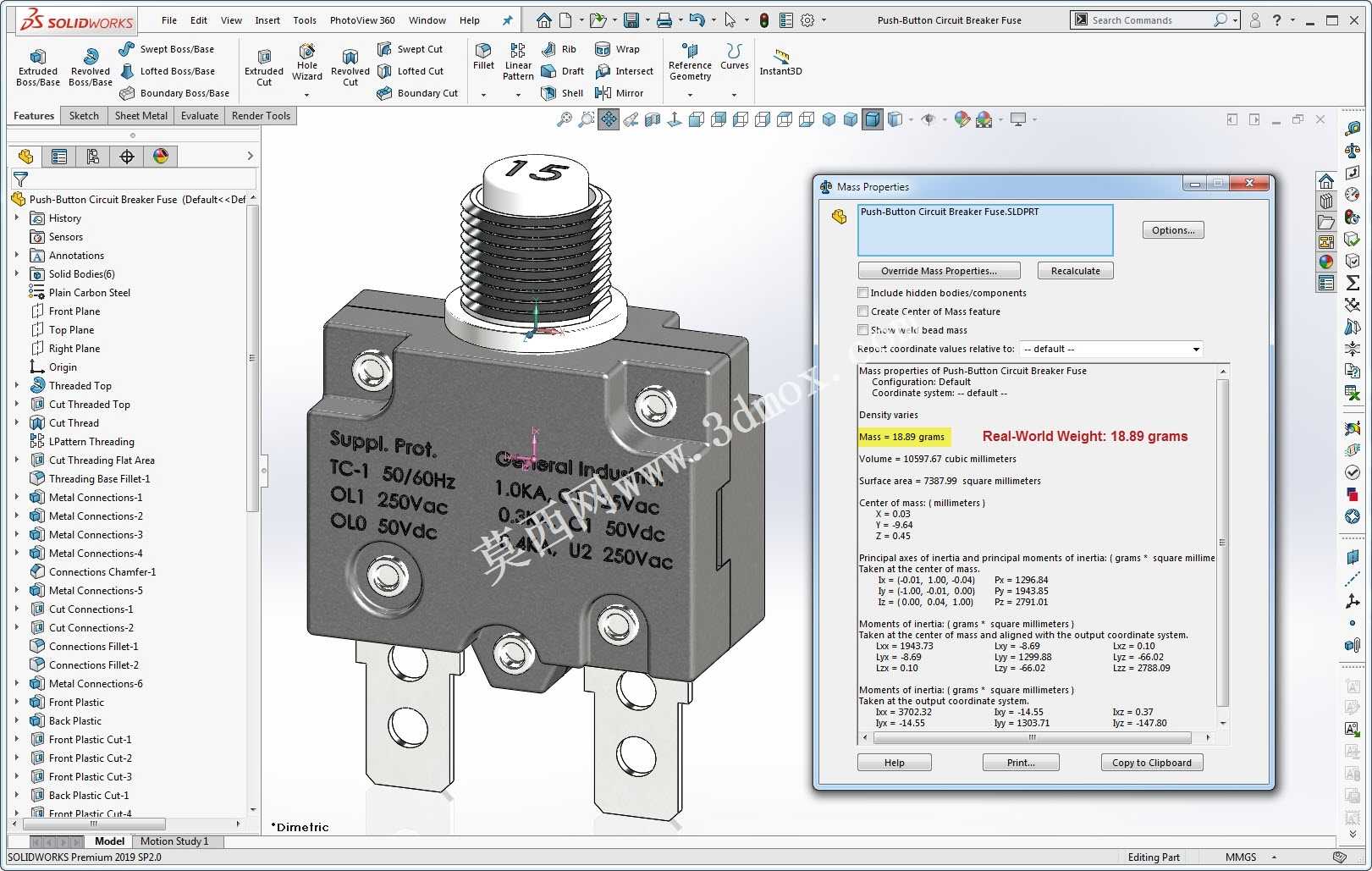Open Reference Geometry tools
The width and height of the screenshot is (1372, 871).
[x=690, y=61]
